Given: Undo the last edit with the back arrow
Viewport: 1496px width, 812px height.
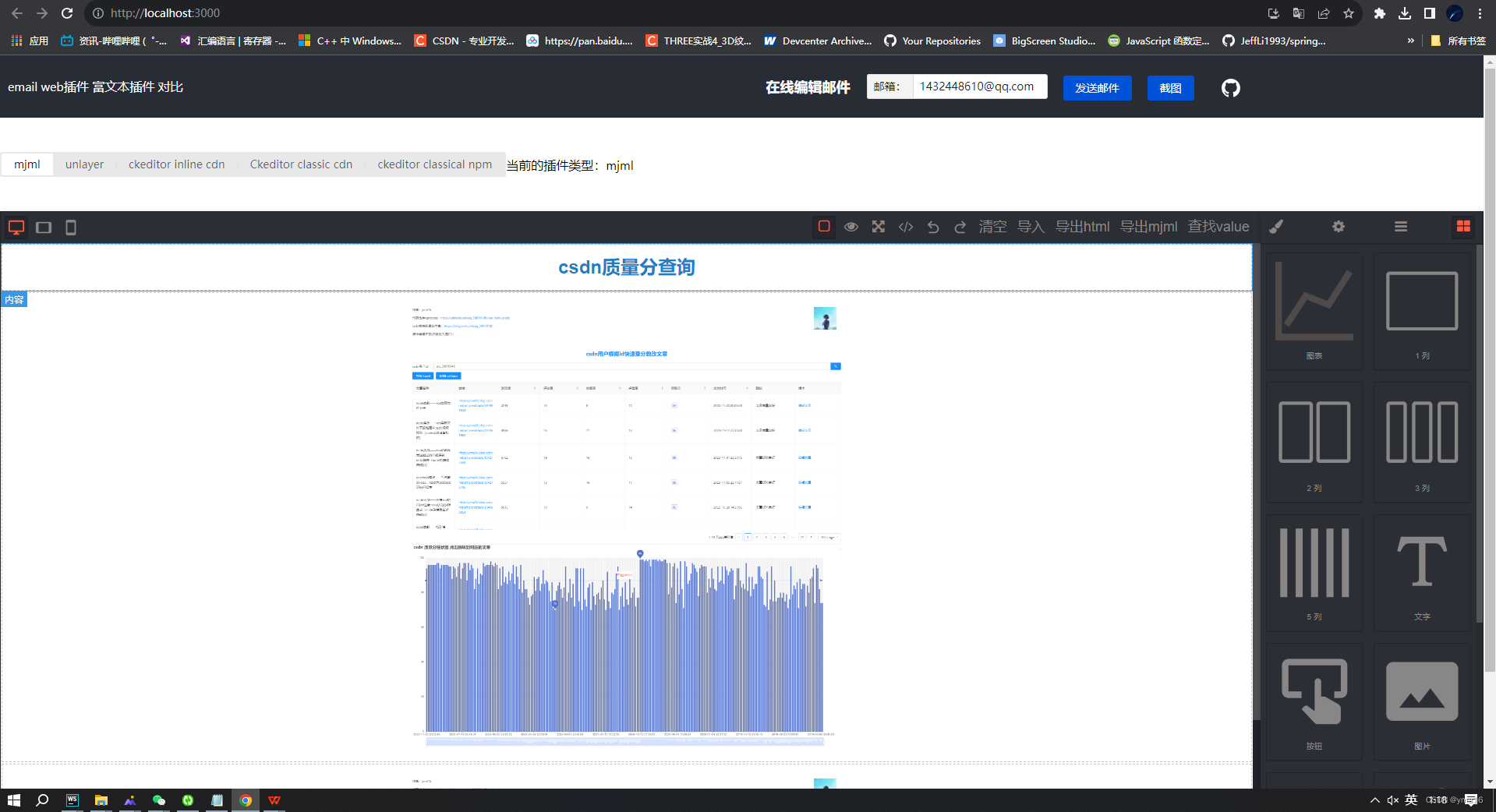Looking at the screenshot, I should (x=932, y=227).
